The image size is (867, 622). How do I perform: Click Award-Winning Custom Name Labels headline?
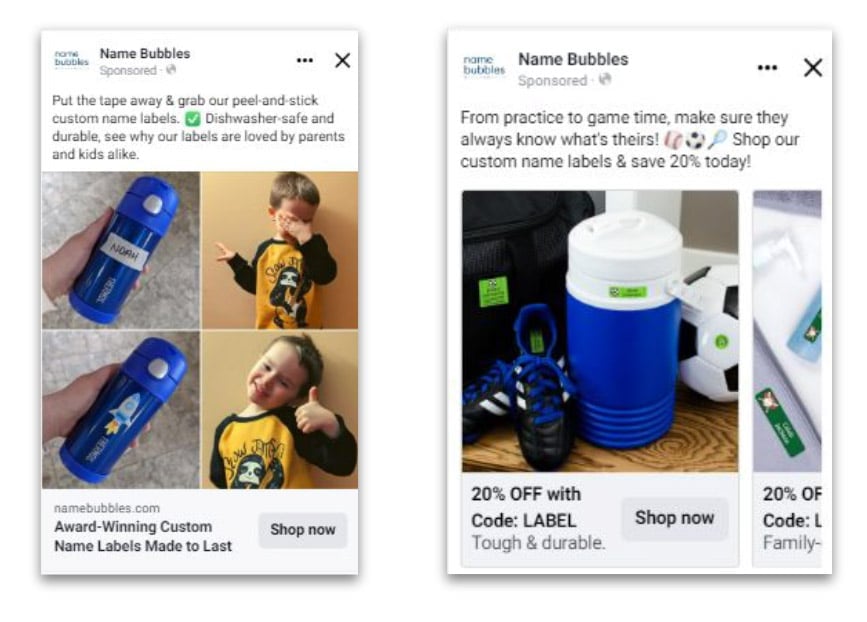(x=143, y=536)
